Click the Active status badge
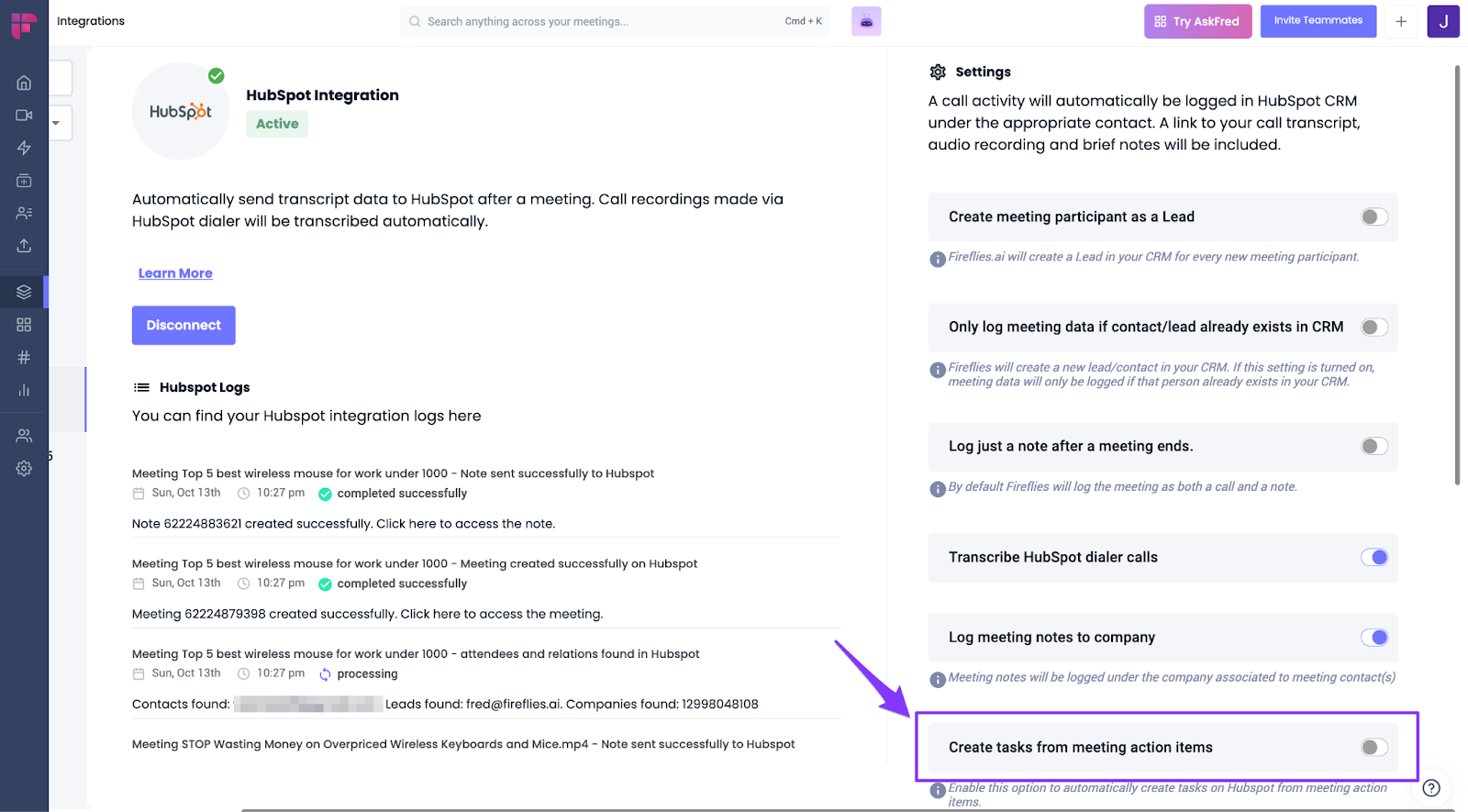Image resolution: width=1468 pixels, height=812 pixels. [277, 124]
